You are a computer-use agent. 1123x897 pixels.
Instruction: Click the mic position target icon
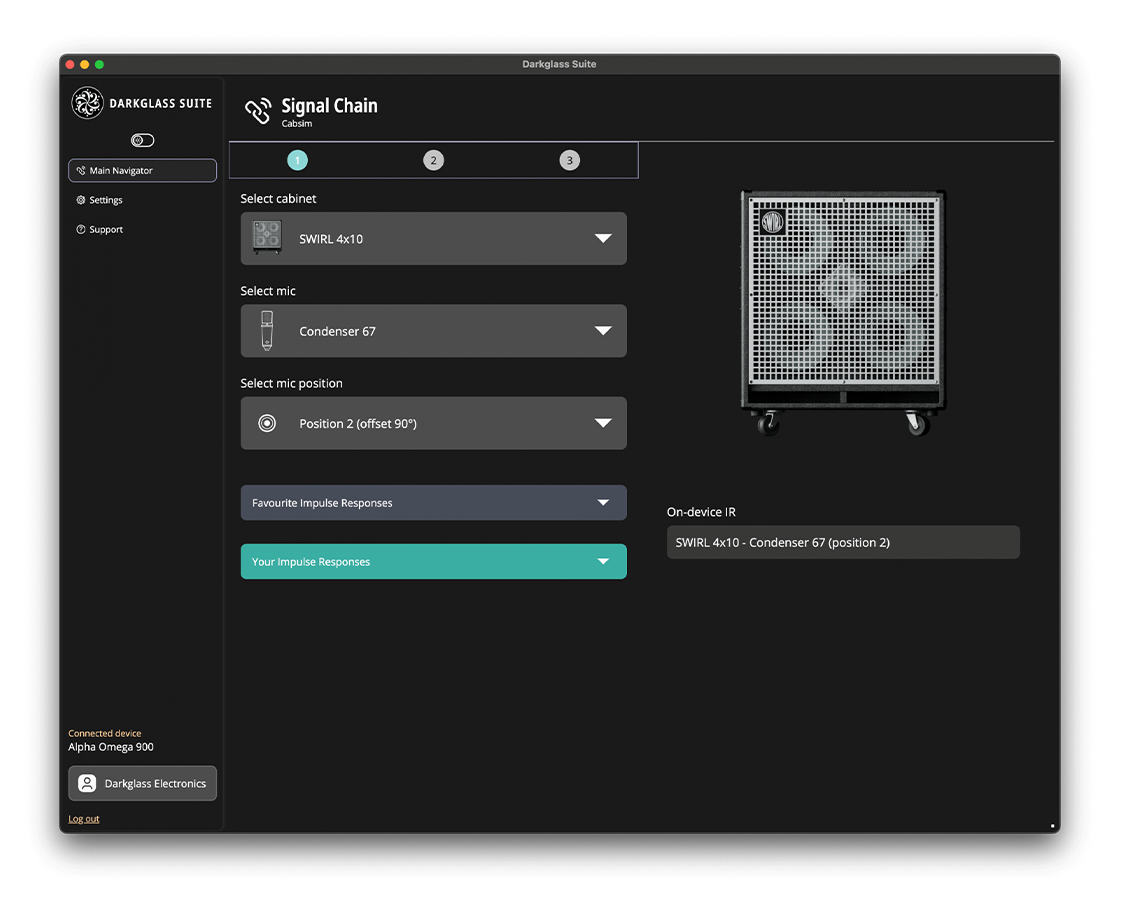(x=267, y=423)
